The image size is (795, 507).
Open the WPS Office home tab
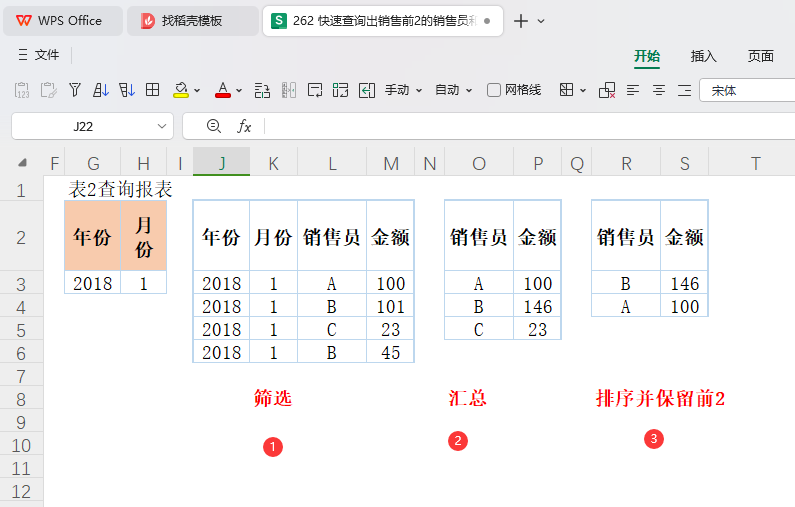tap(63, 21)
